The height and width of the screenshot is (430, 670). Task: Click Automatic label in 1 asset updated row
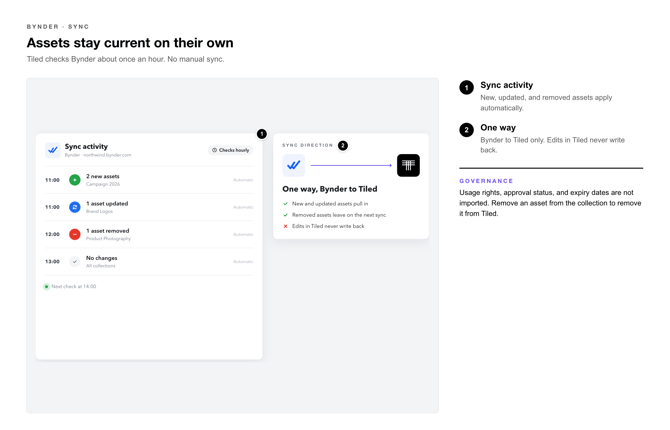(x=243, y=207)
